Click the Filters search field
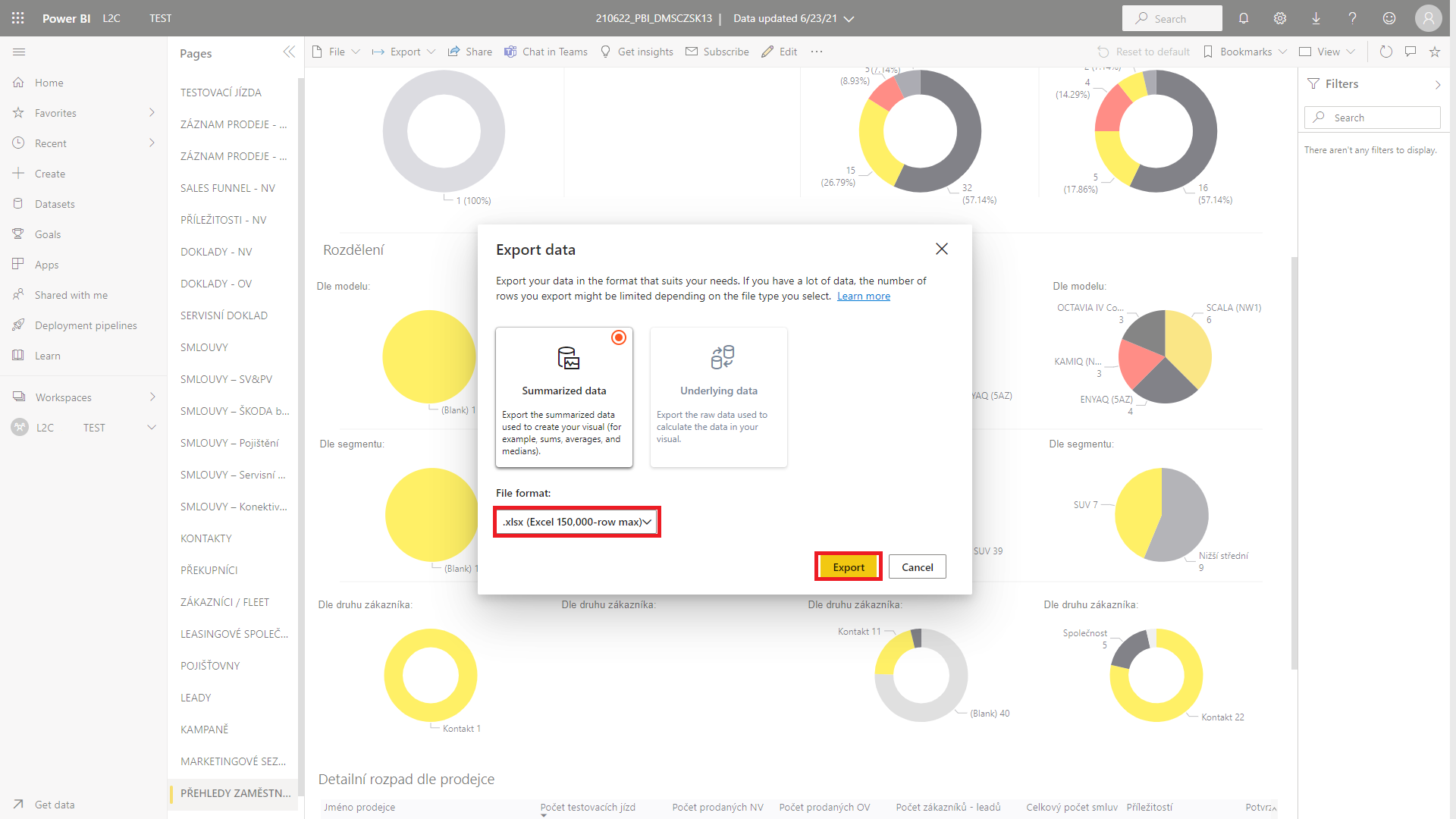1456x819 pixels. point(1373,118)
